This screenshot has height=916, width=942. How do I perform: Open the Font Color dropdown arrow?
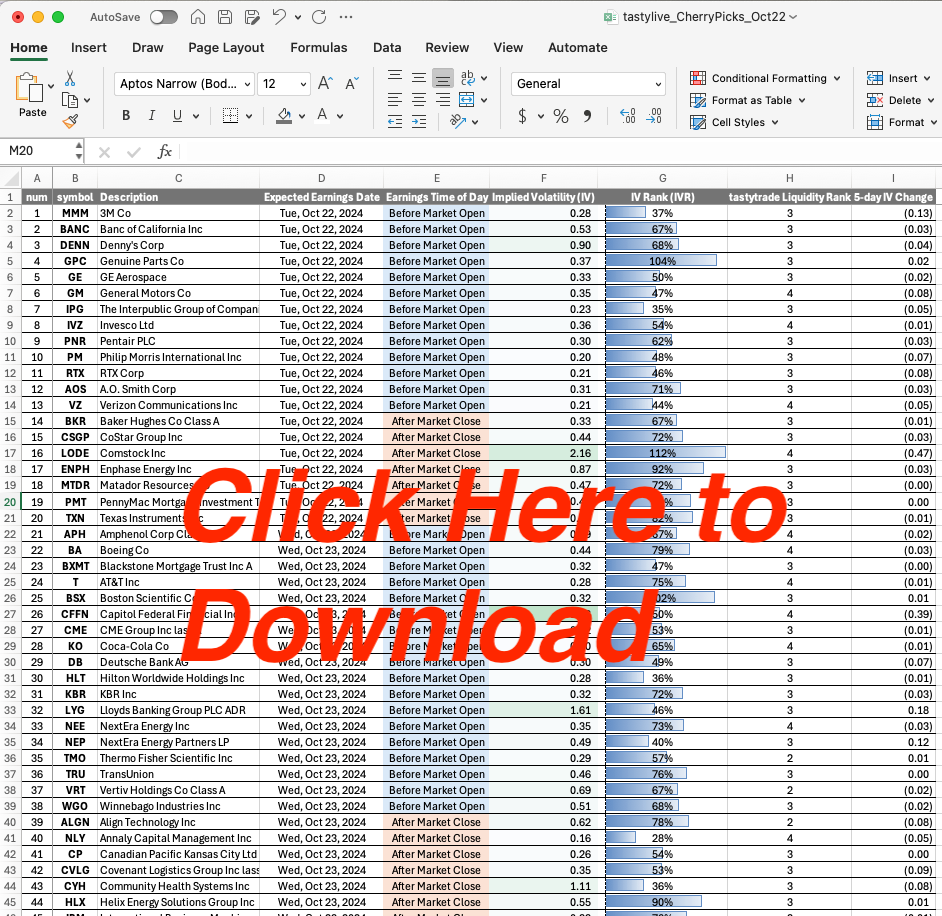340,116
